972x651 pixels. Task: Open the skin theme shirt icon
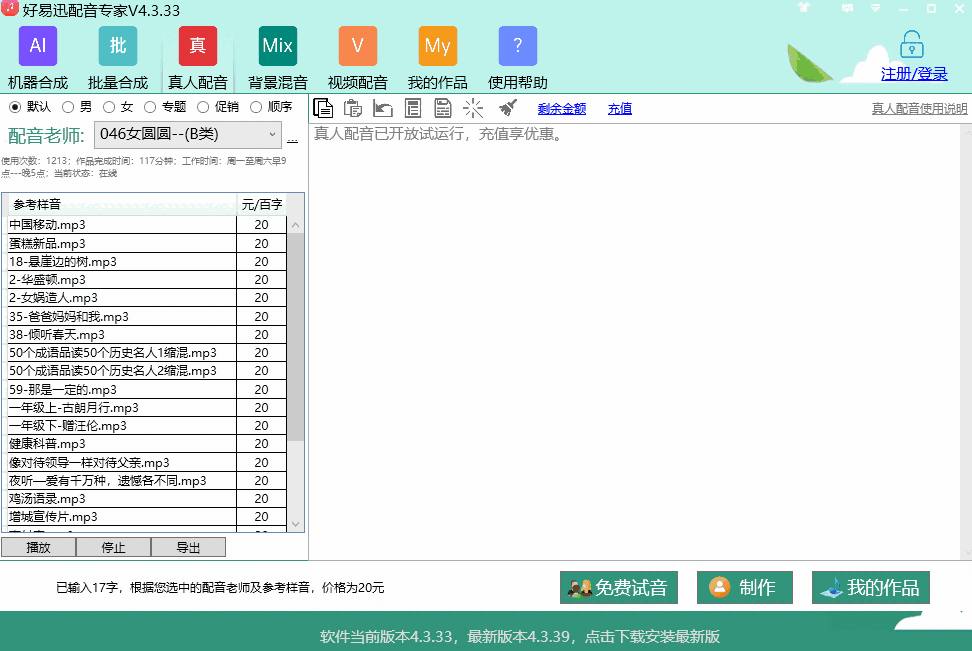point(803,8)
